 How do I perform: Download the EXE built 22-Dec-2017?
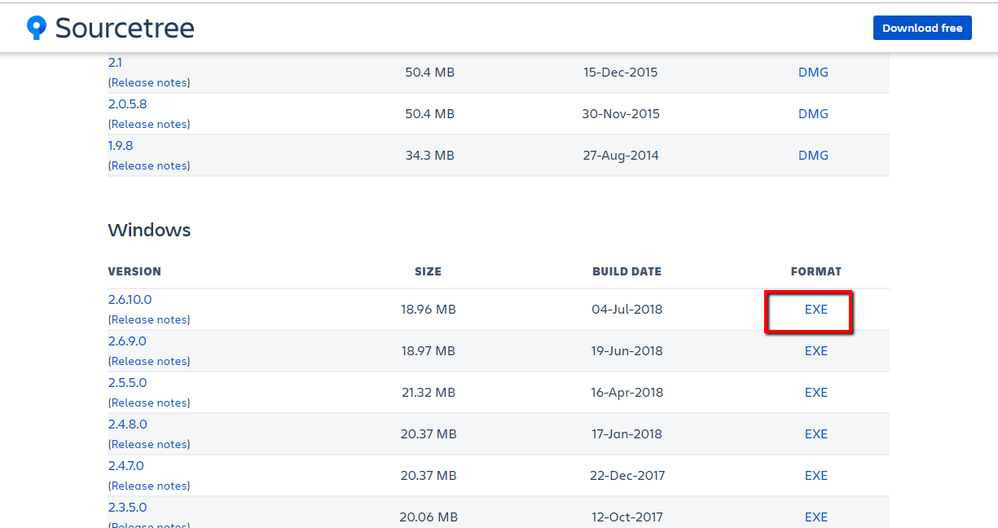click(x=816, y=476)
